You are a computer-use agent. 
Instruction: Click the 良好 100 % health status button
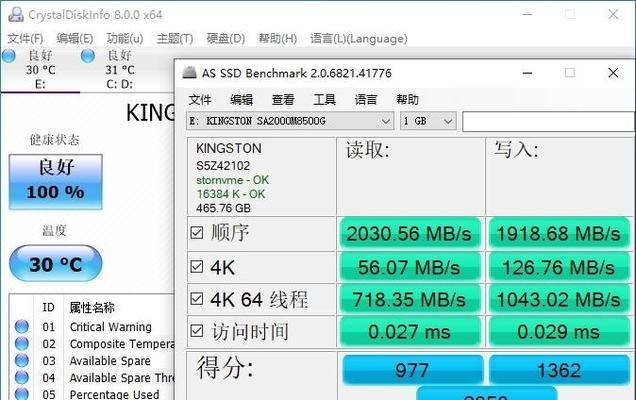click(56, 181)
